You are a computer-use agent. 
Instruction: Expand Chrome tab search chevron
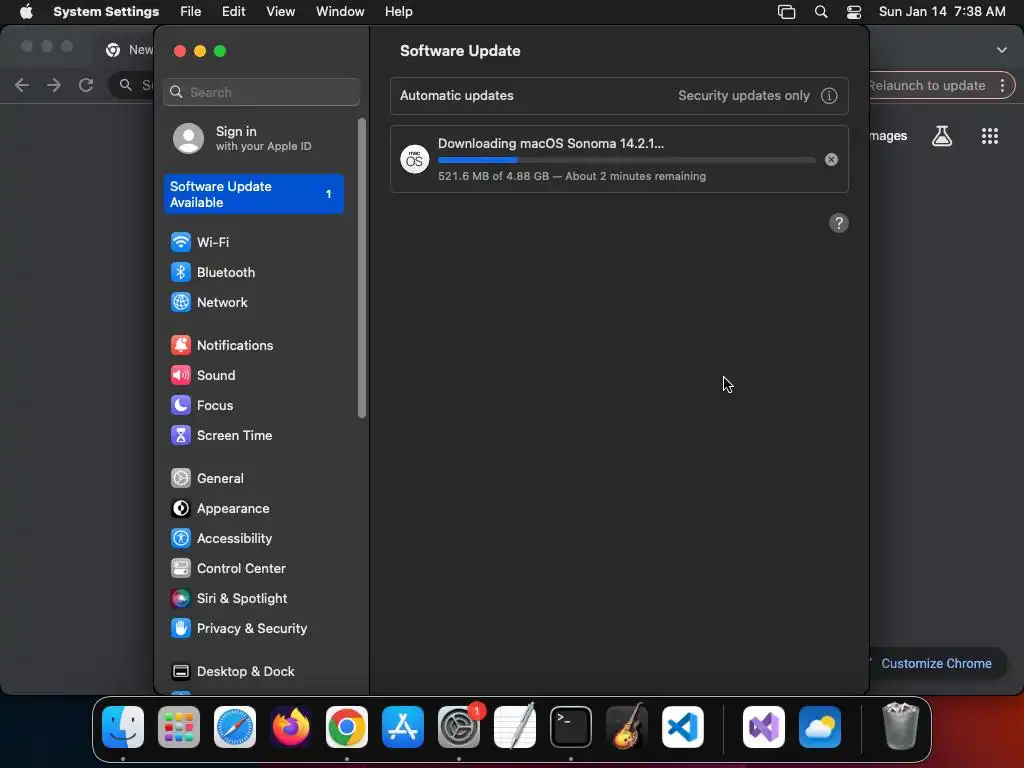pyautogui.click(x=1001, y=50)
